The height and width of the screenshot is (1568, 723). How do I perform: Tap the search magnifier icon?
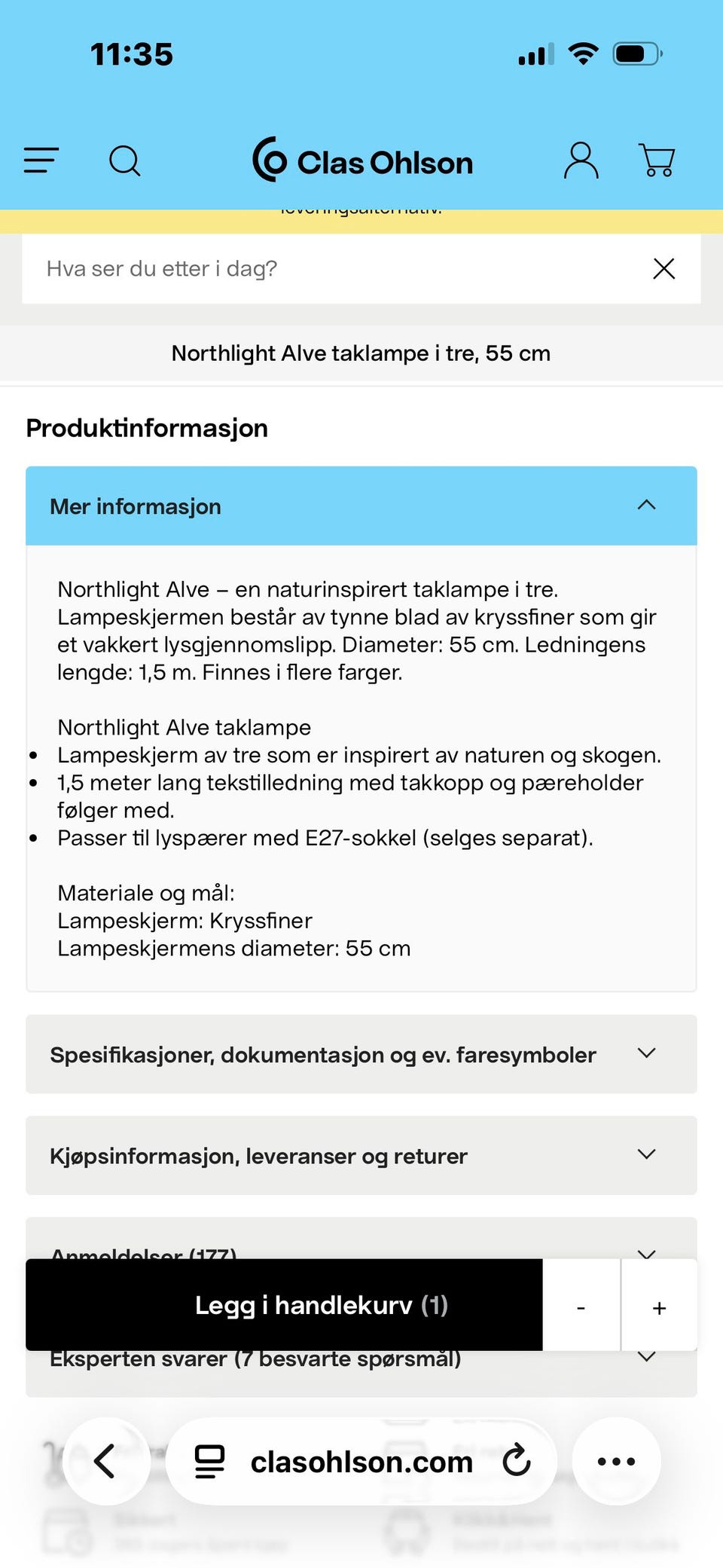[125, 160]
